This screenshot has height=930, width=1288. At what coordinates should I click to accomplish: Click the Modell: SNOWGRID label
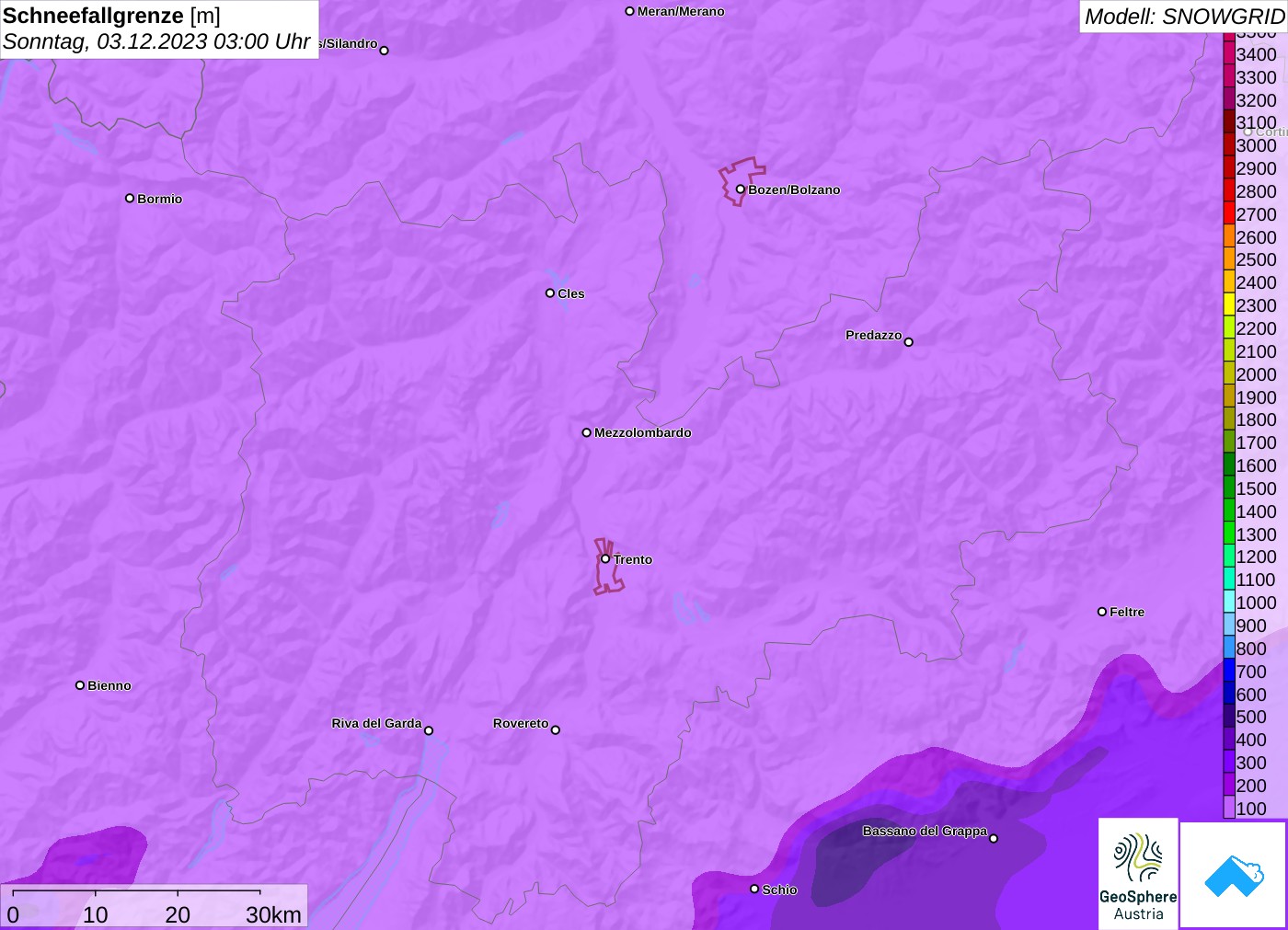[1184, 17]
